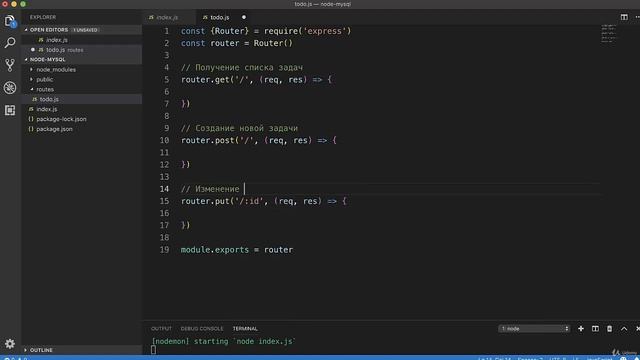Screen dimensions: 640x360
Task: Click unsaved dot beside todo.js in Open Editors
Action: click(x=33, y=50)
